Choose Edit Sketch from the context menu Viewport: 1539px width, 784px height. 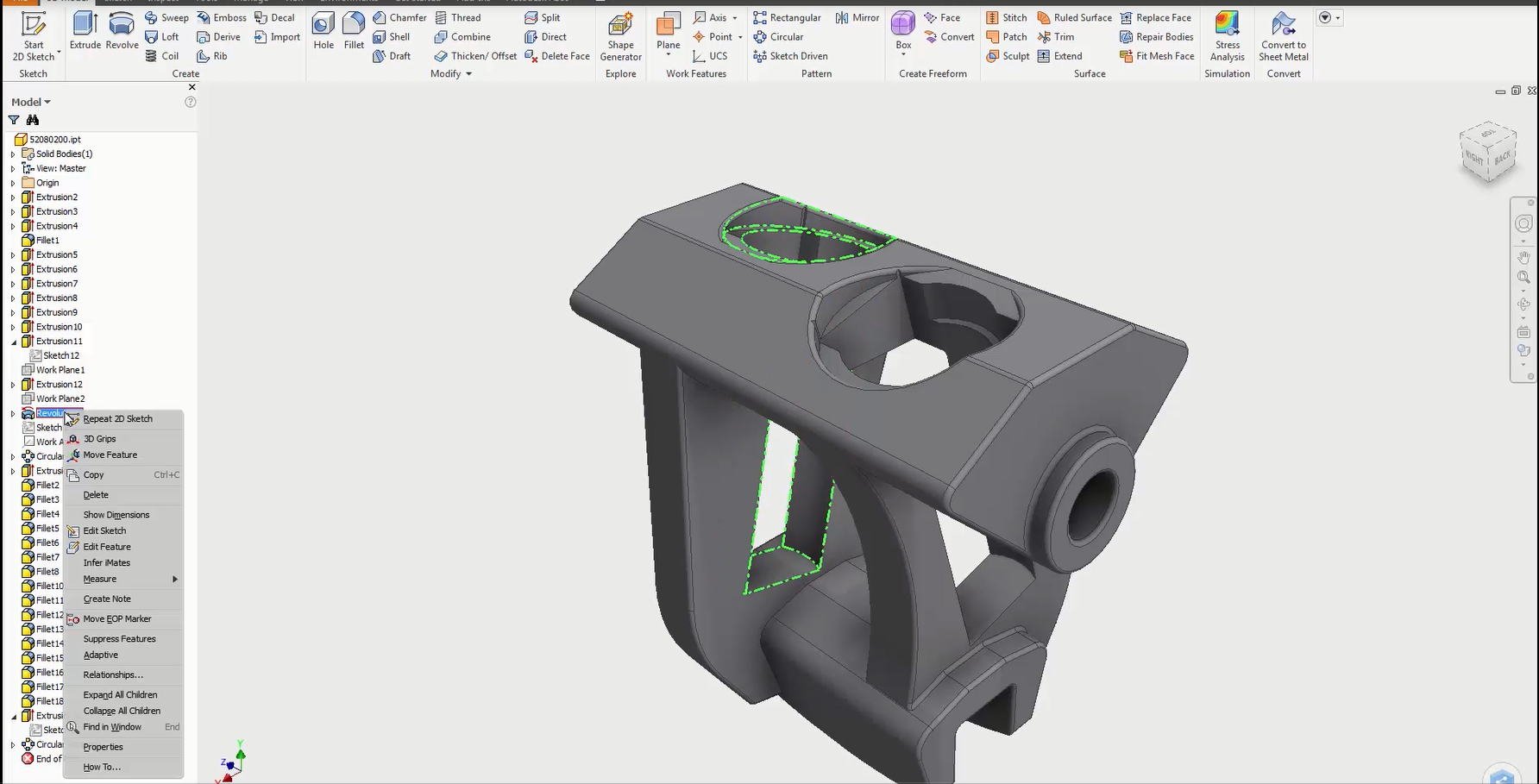coord(105,530)
